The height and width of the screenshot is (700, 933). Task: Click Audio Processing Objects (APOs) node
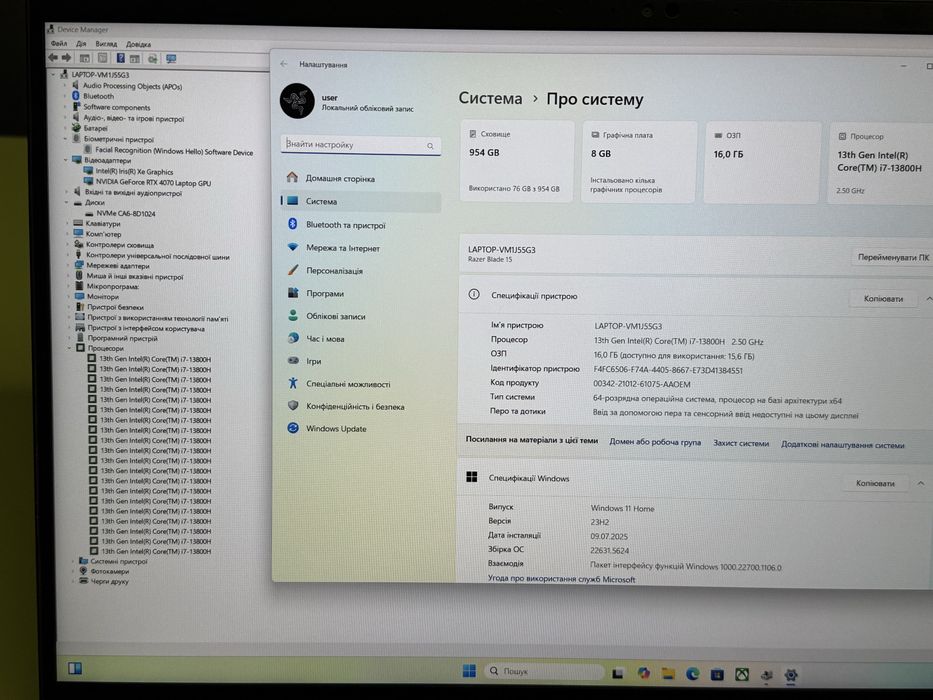[x=132, y=86]
